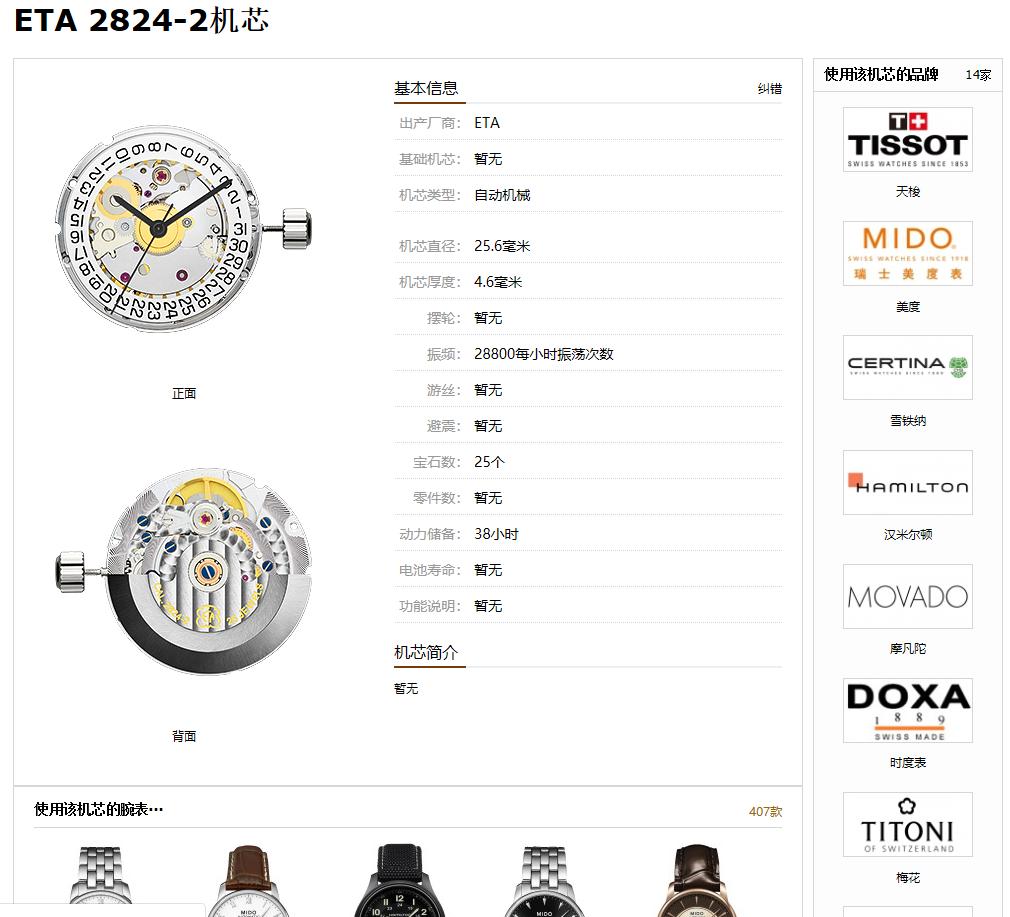Click the 梅花 brand name link
The height and width of the screenshot is (917, 1010).
pos(908,877)
